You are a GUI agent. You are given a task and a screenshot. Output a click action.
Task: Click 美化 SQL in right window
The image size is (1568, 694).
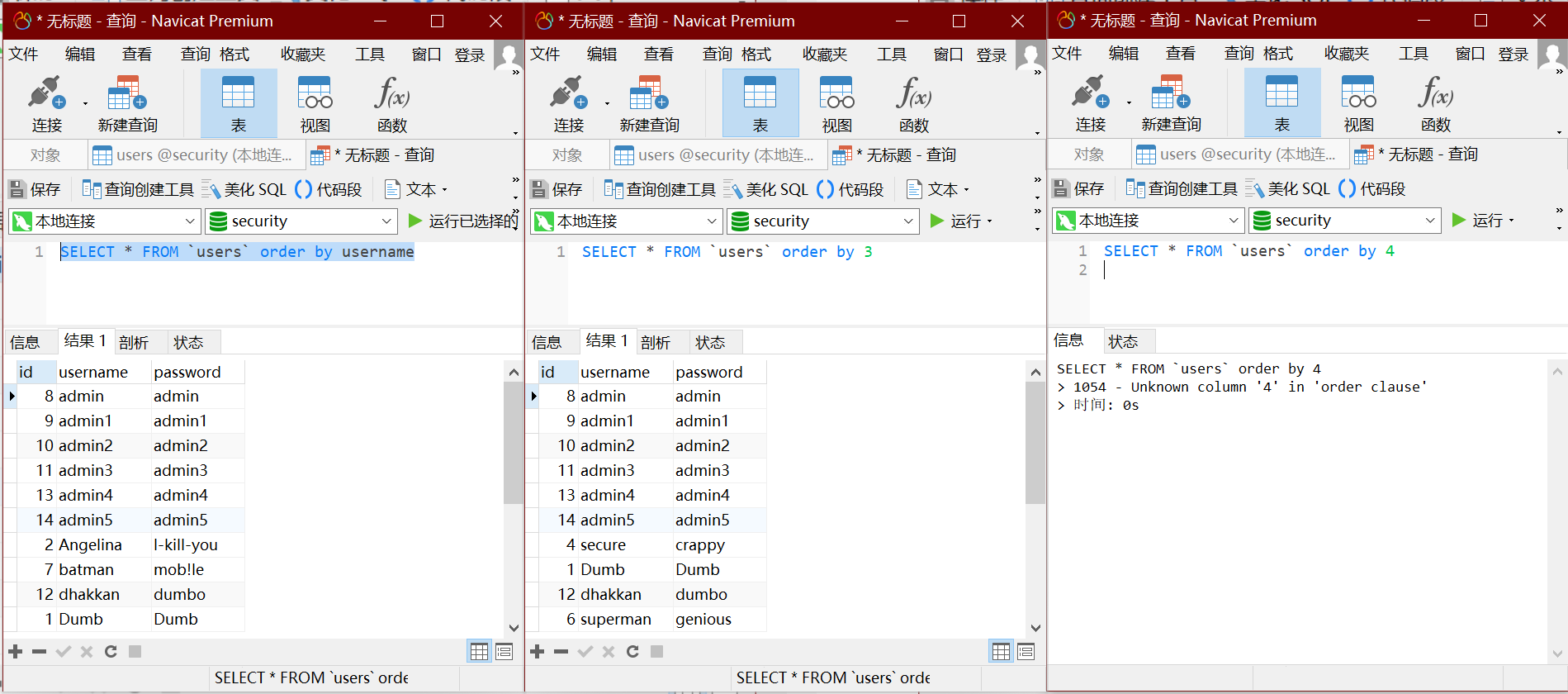tap(1288, 189)
